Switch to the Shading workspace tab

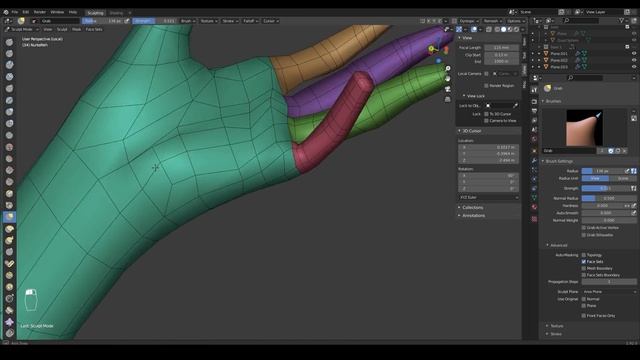[116, 13]
